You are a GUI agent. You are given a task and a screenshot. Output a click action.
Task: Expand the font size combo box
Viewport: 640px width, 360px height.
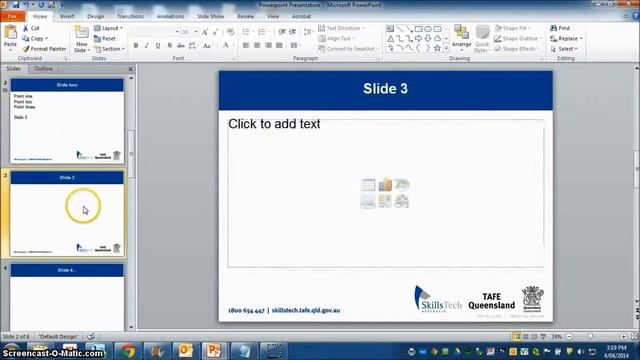click(196, 32)
